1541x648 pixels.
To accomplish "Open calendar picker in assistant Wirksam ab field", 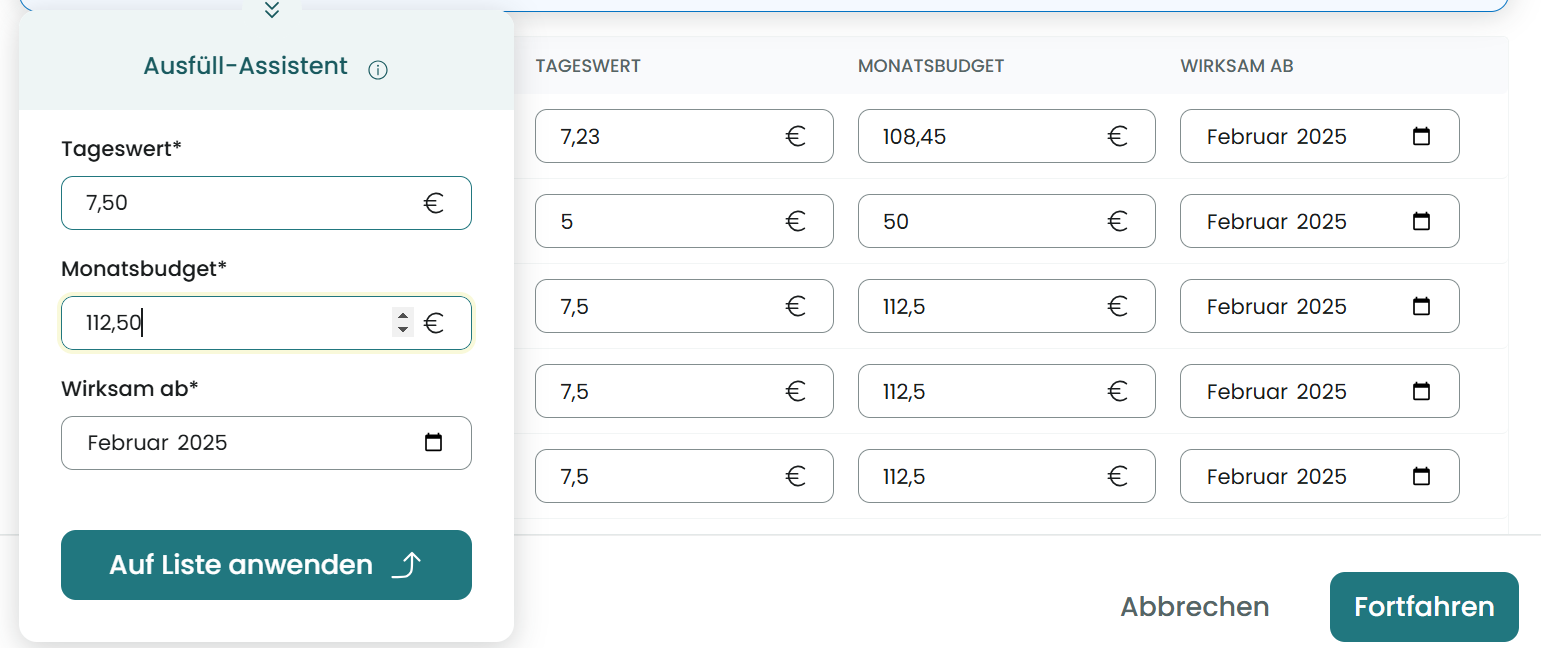I will tap(433, 443).
